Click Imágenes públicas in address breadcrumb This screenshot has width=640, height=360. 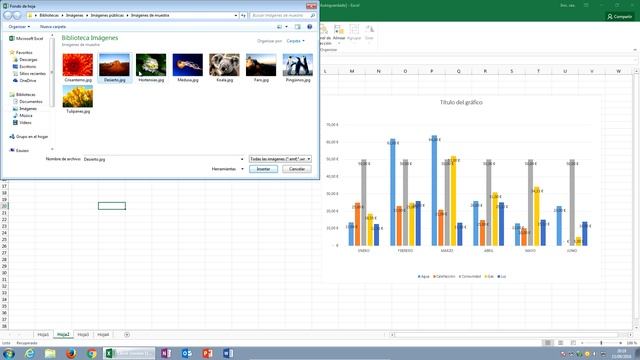pos(107,16)
